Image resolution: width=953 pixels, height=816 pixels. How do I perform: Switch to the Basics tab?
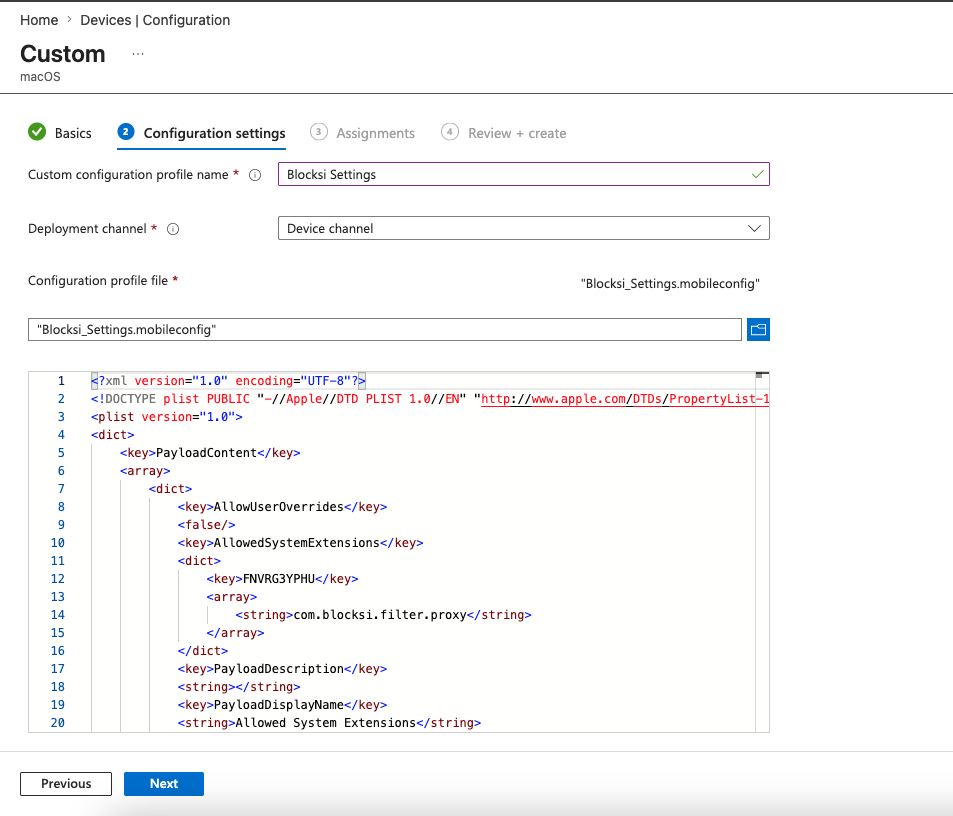point(60,133)
